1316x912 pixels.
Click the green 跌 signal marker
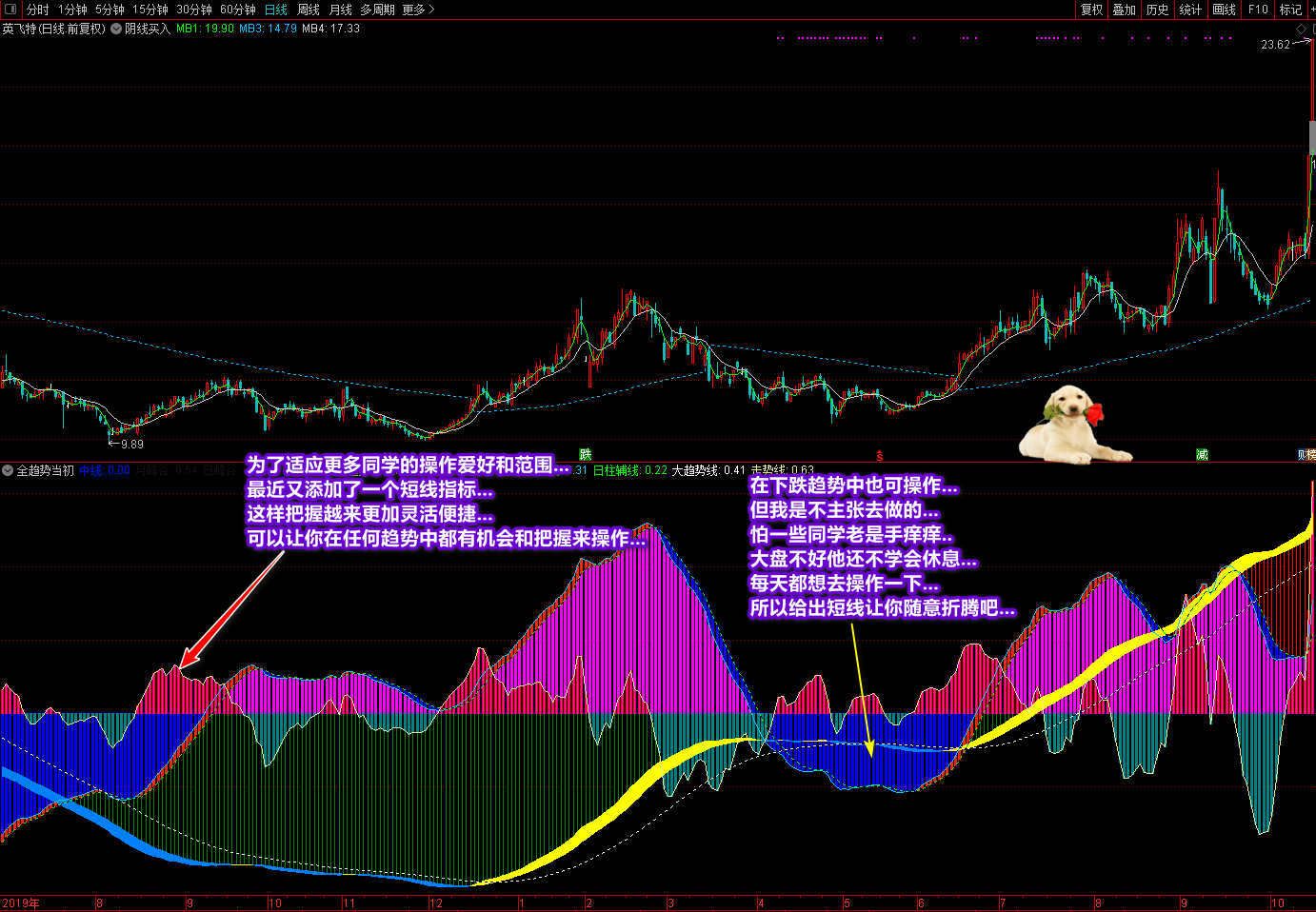[x=586, y=455]
